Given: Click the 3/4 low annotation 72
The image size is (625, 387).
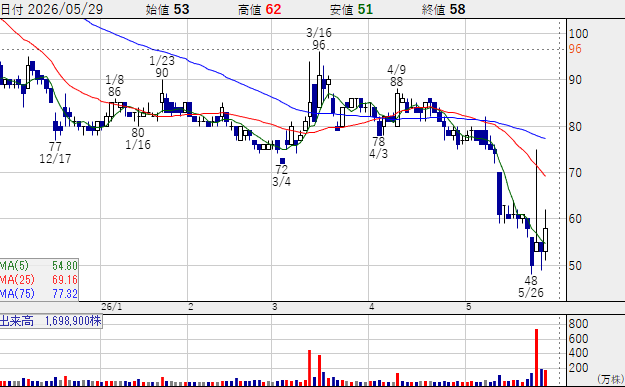Looking at the screenshot, I should [281, 169].
